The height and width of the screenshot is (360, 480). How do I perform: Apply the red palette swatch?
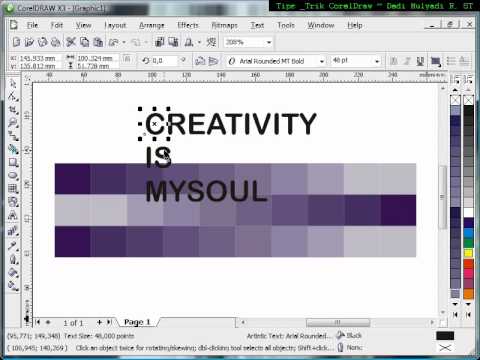click(468, 263)
